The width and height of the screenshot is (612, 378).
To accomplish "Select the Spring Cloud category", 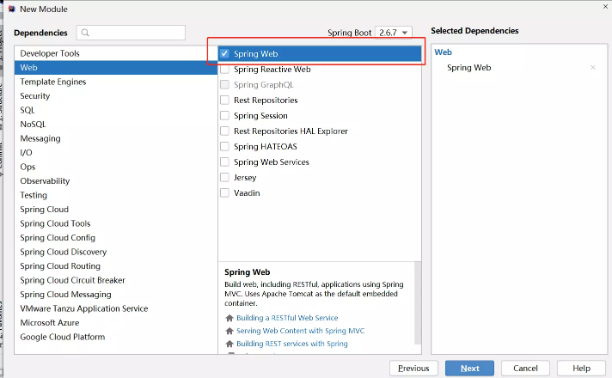I will click(x=116, y=209).
